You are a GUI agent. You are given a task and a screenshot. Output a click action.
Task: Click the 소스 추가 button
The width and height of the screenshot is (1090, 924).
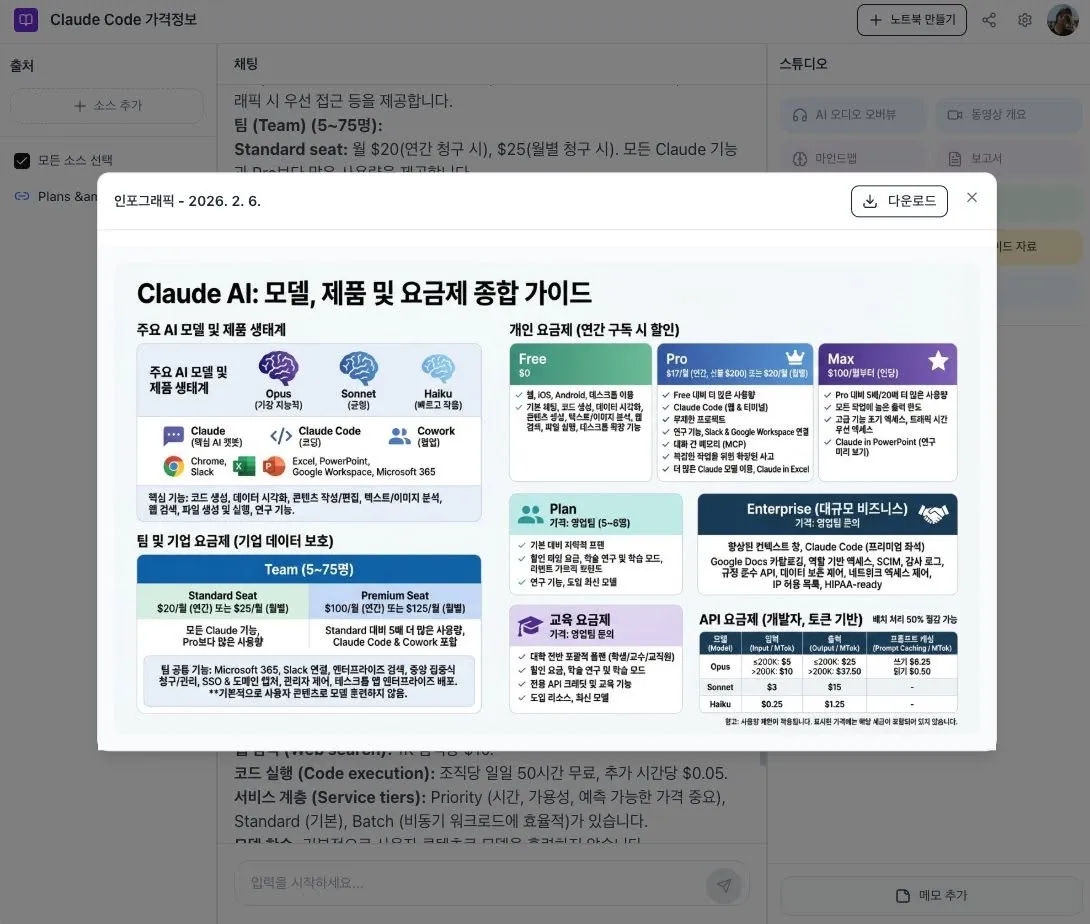coord(107,106)
